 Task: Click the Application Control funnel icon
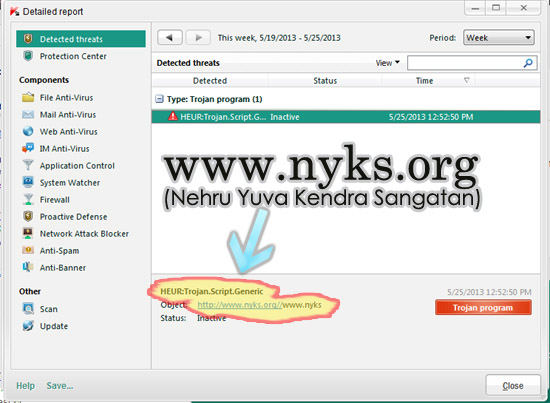coord(28,165)
